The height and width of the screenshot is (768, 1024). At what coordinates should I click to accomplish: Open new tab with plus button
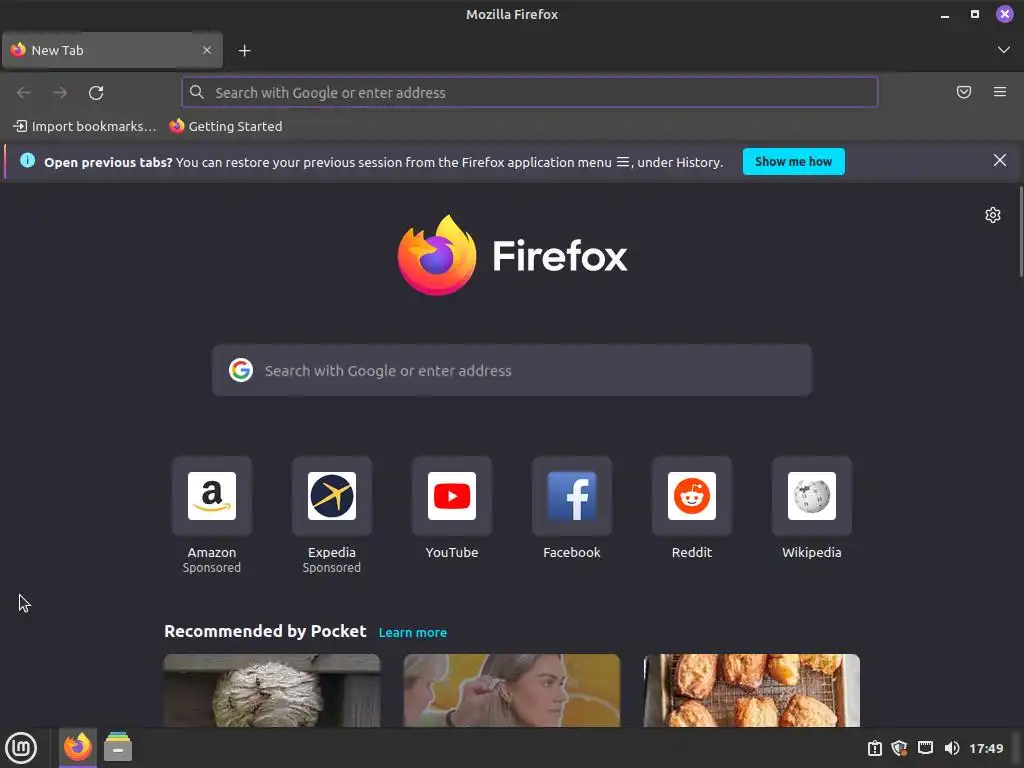click(x=244, y=50)
